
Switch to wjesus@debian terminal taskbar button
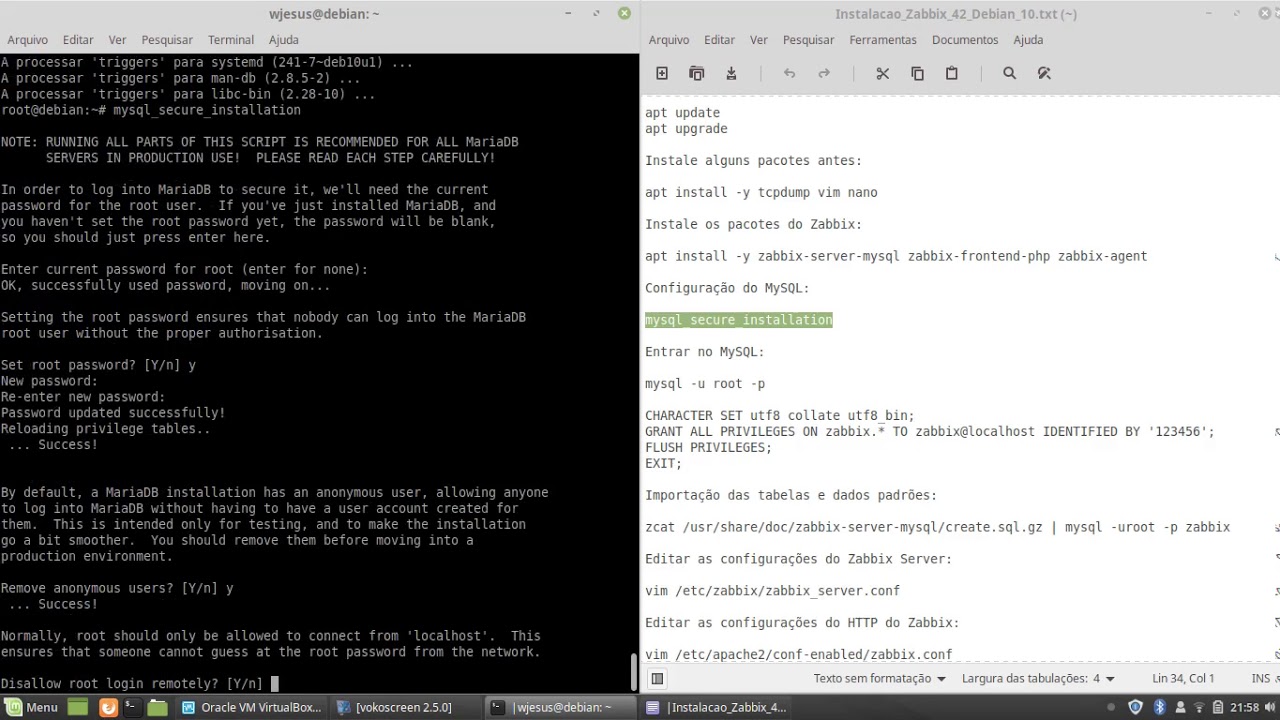[x=561, y=707]
